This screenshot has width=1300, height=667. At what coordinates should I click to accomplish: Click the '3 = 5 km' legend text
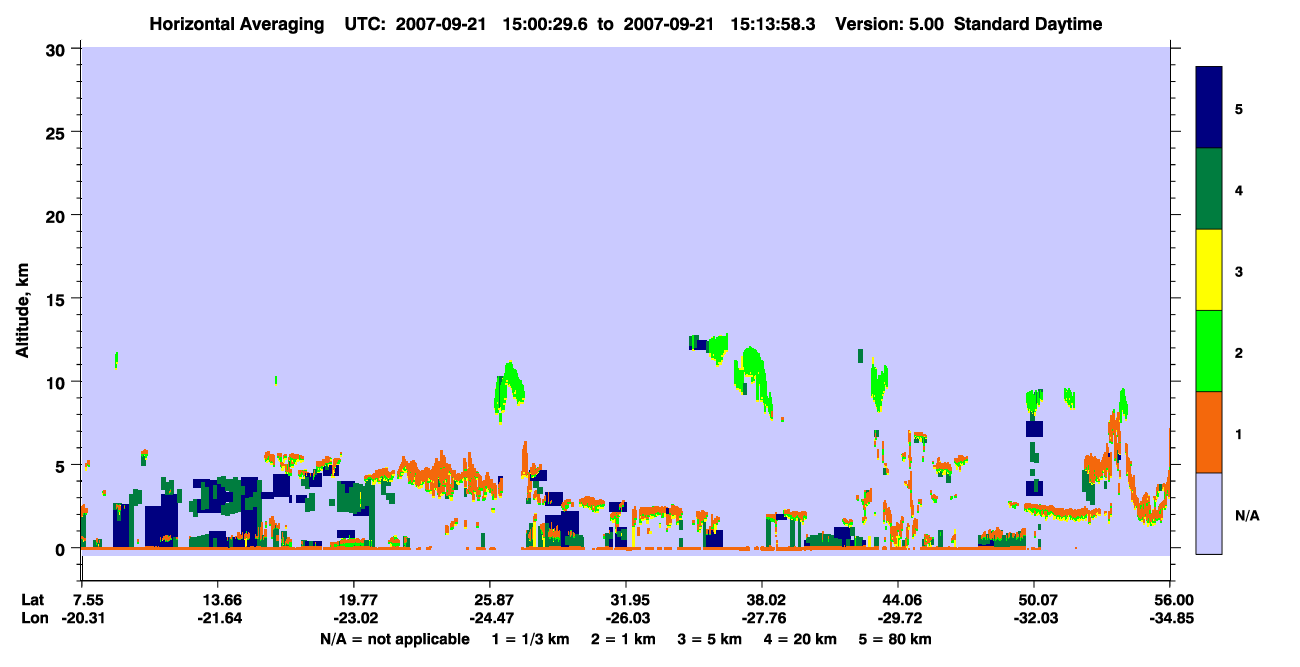pos(711,639)
